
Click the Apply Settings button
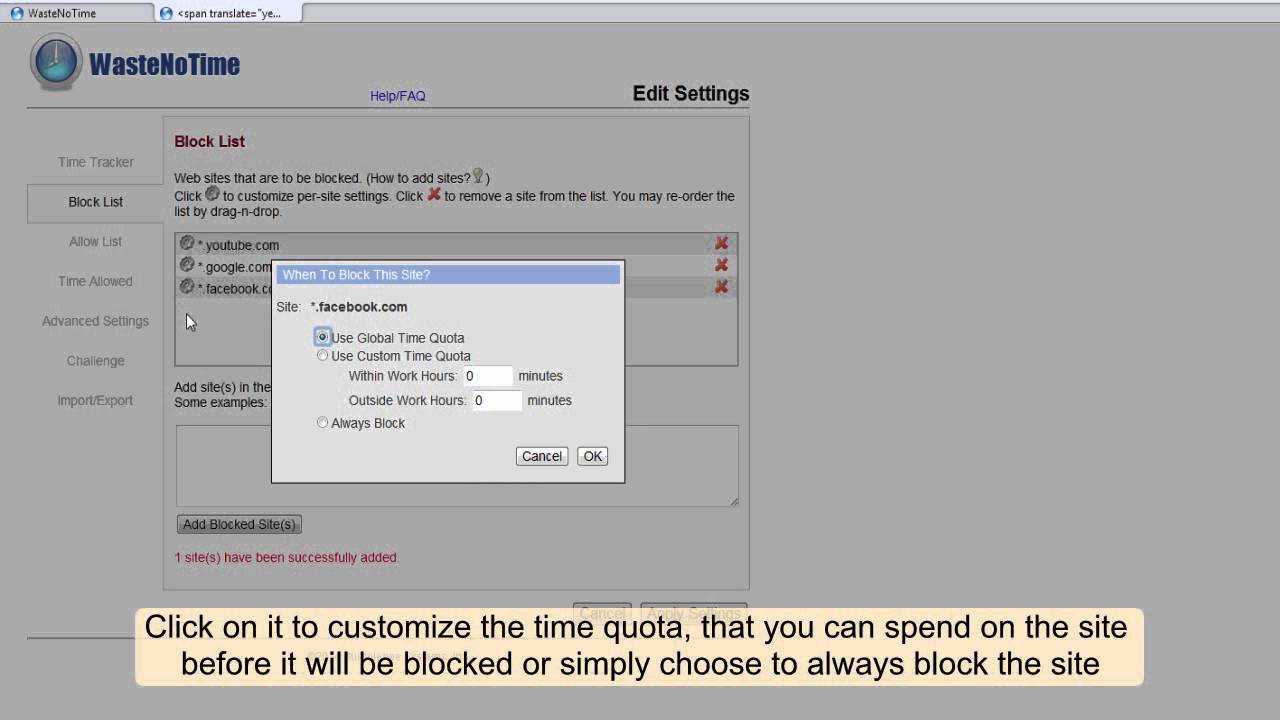[693, 613]
